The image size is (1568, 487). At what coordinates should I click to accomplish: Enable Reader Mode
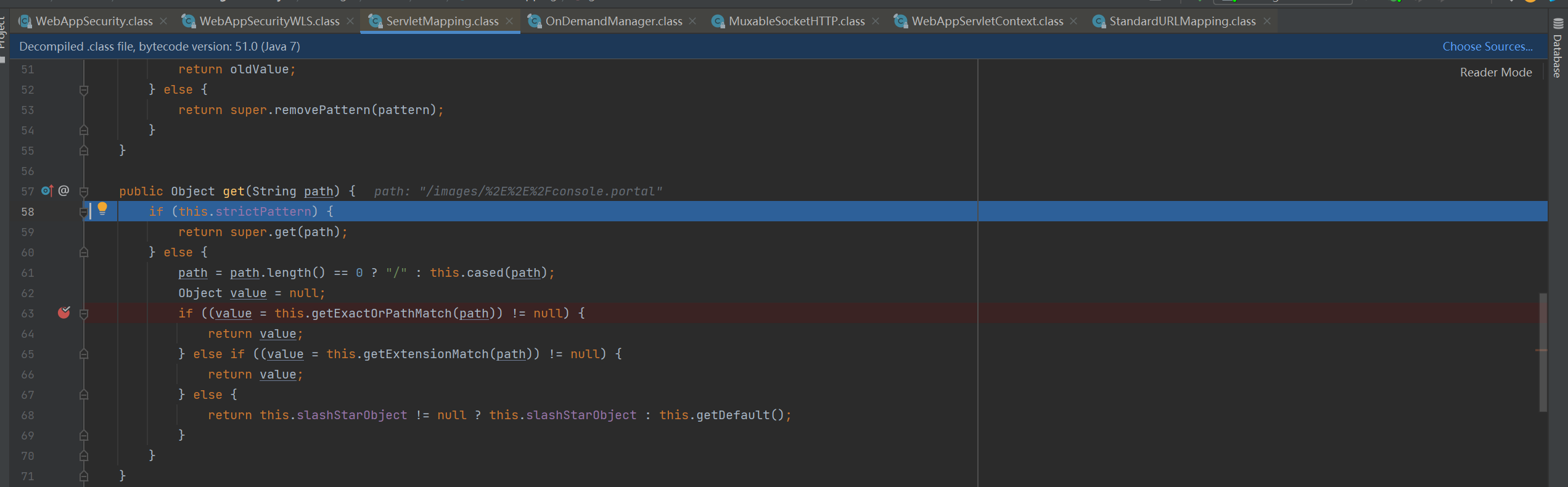pyautogui.click(x=1496, y=72)
